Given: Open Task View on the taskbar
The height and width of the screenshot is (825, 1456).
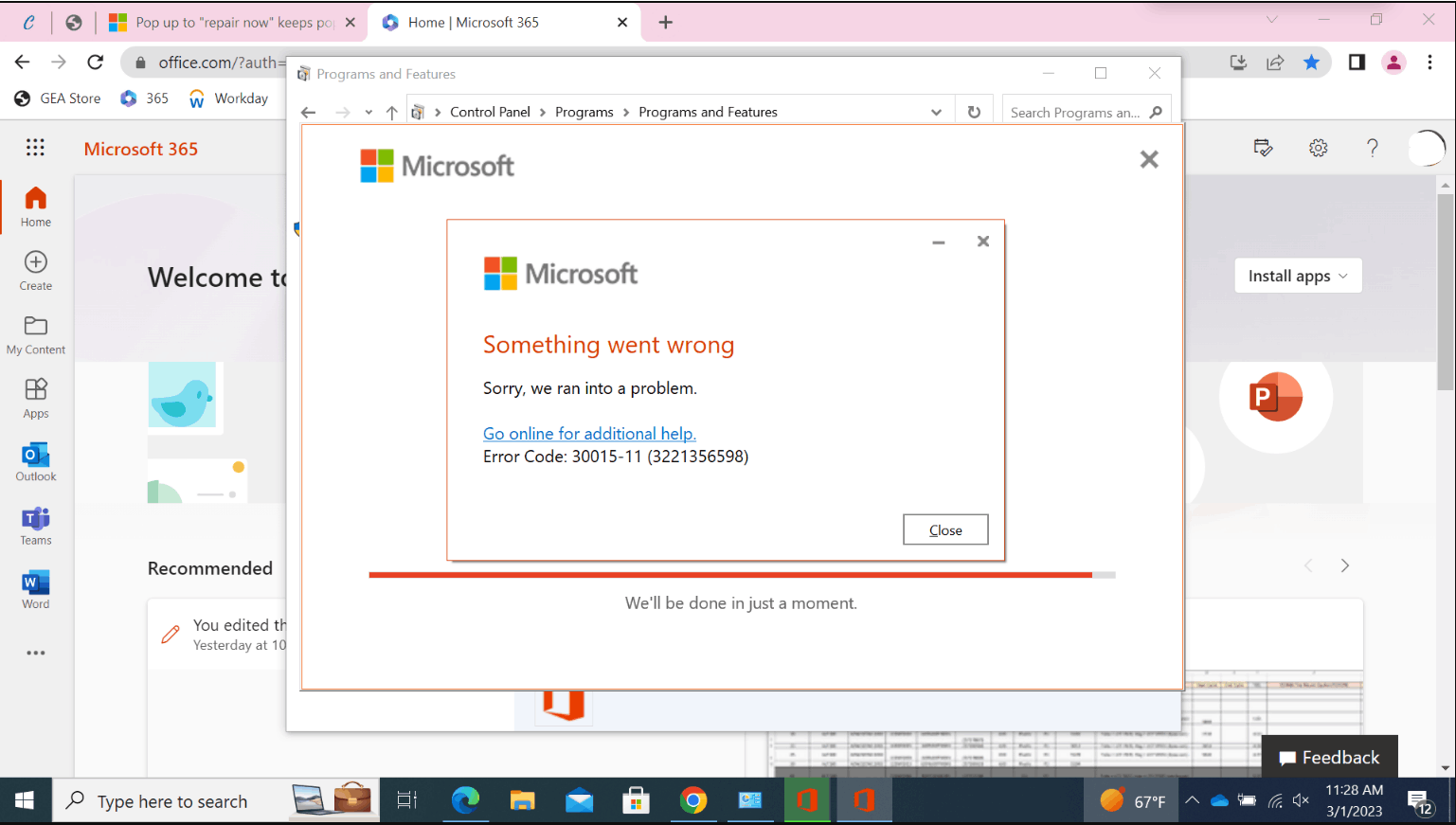Looking at the screenshot, I should (406, 801).
